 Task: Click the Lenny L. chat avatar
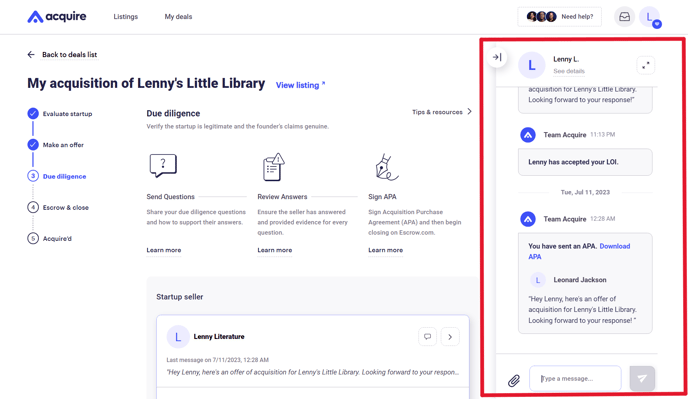(531, 65)
